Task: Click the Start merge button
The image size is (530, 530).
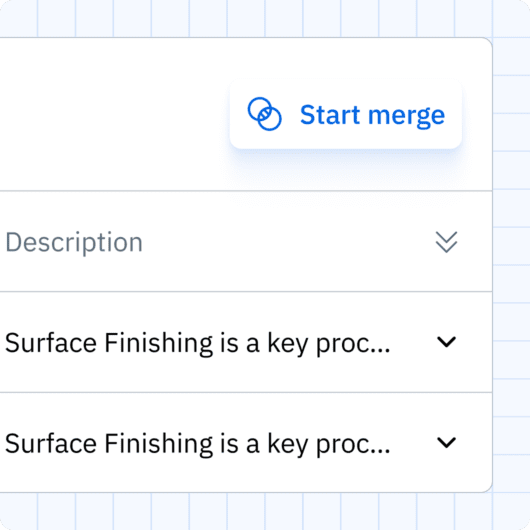Action: click(x=345, y=114)
